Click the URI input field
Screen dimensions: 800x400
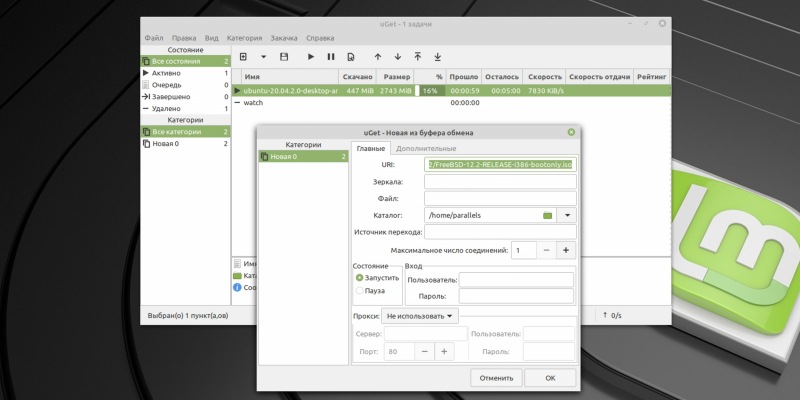click(x=500, y=164)
